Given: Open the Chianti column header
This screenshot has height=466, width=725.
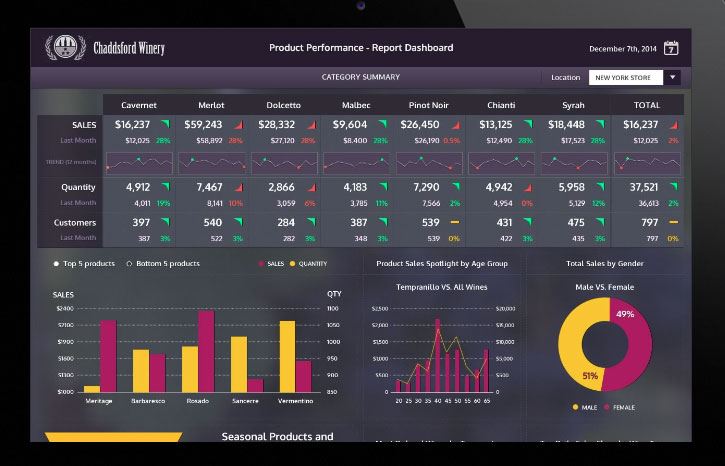Looking at the screenshot, I should [x=501, y=105].
